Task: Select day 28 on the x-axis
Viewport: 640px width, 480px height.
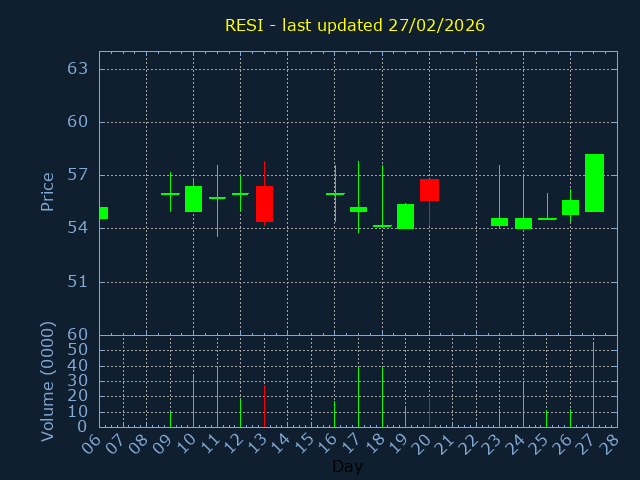Action: tap(609, 444)
